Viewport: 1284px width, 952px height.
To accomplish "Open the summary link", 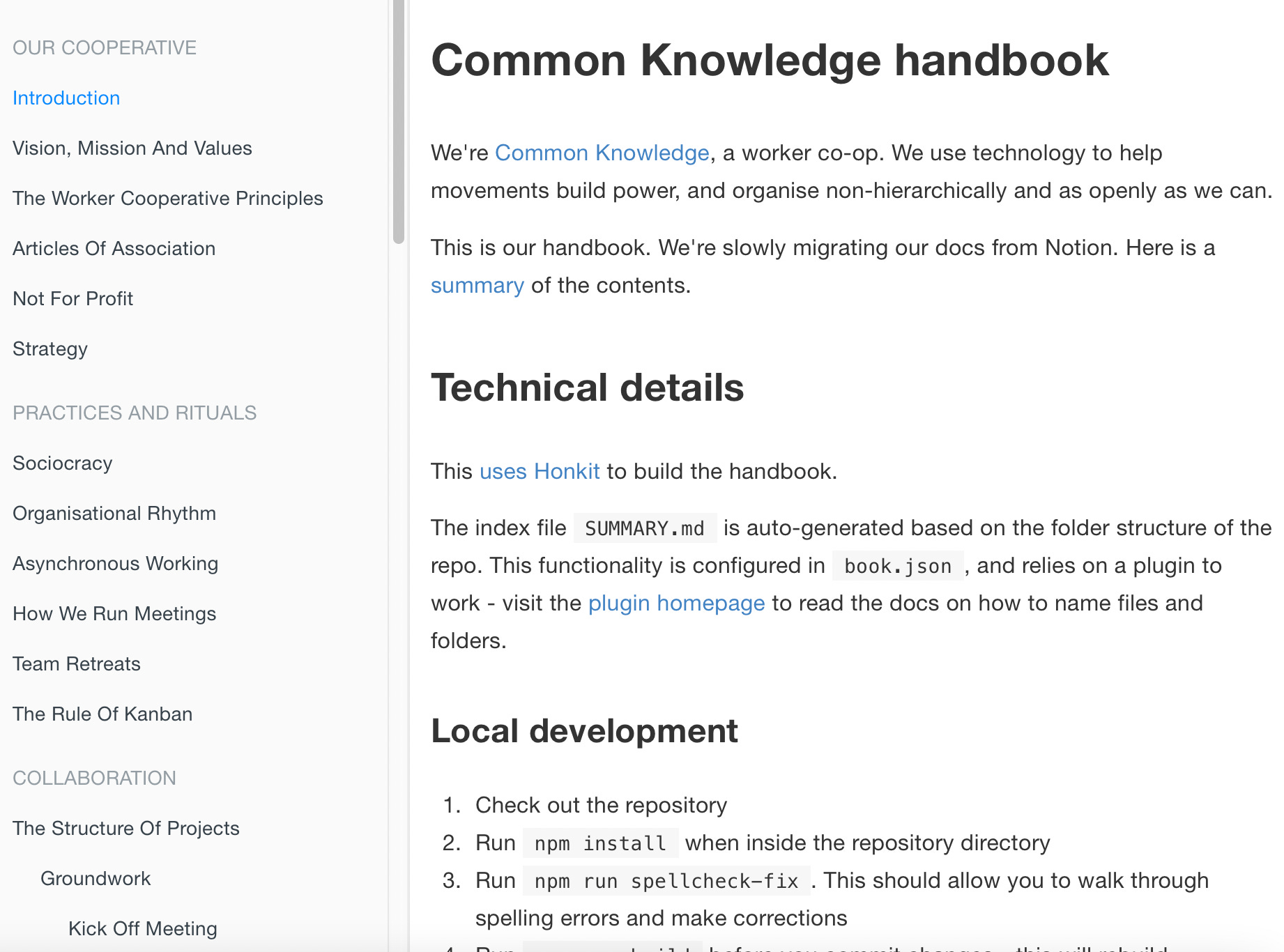I will tap(477, 285).
